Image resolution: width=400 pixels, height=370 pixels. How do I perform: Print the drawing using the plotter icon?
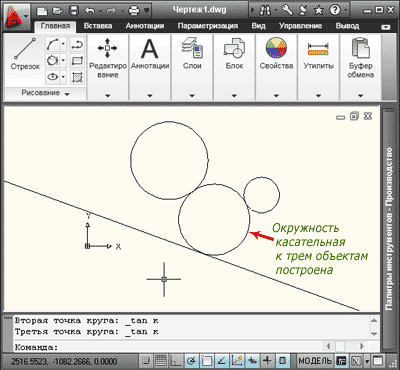pos(134,11)
